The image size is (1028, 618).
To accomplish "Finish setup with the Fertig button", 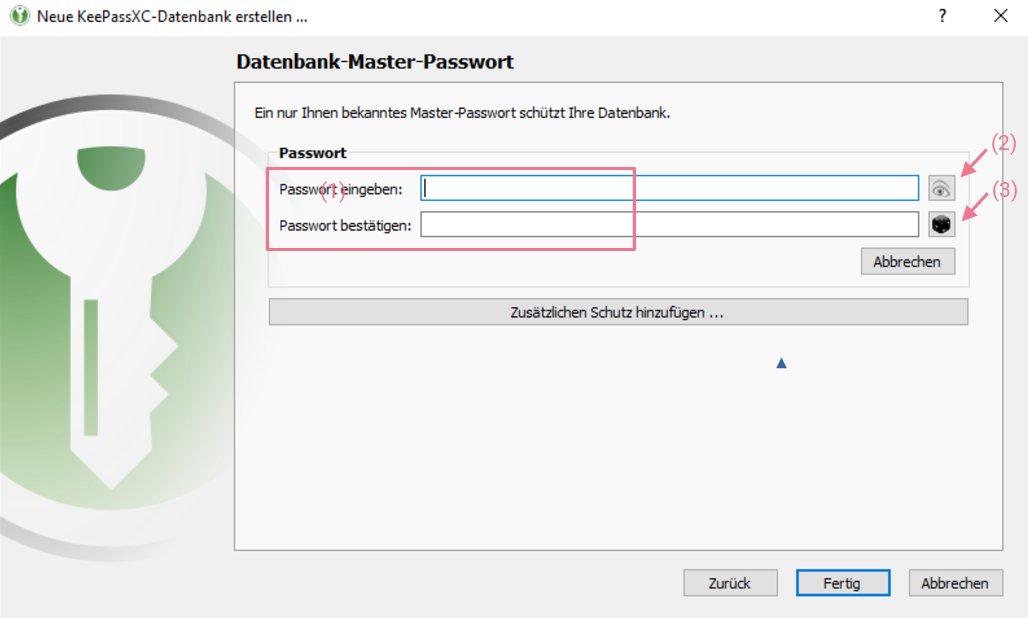I will [x=842, y=583].
